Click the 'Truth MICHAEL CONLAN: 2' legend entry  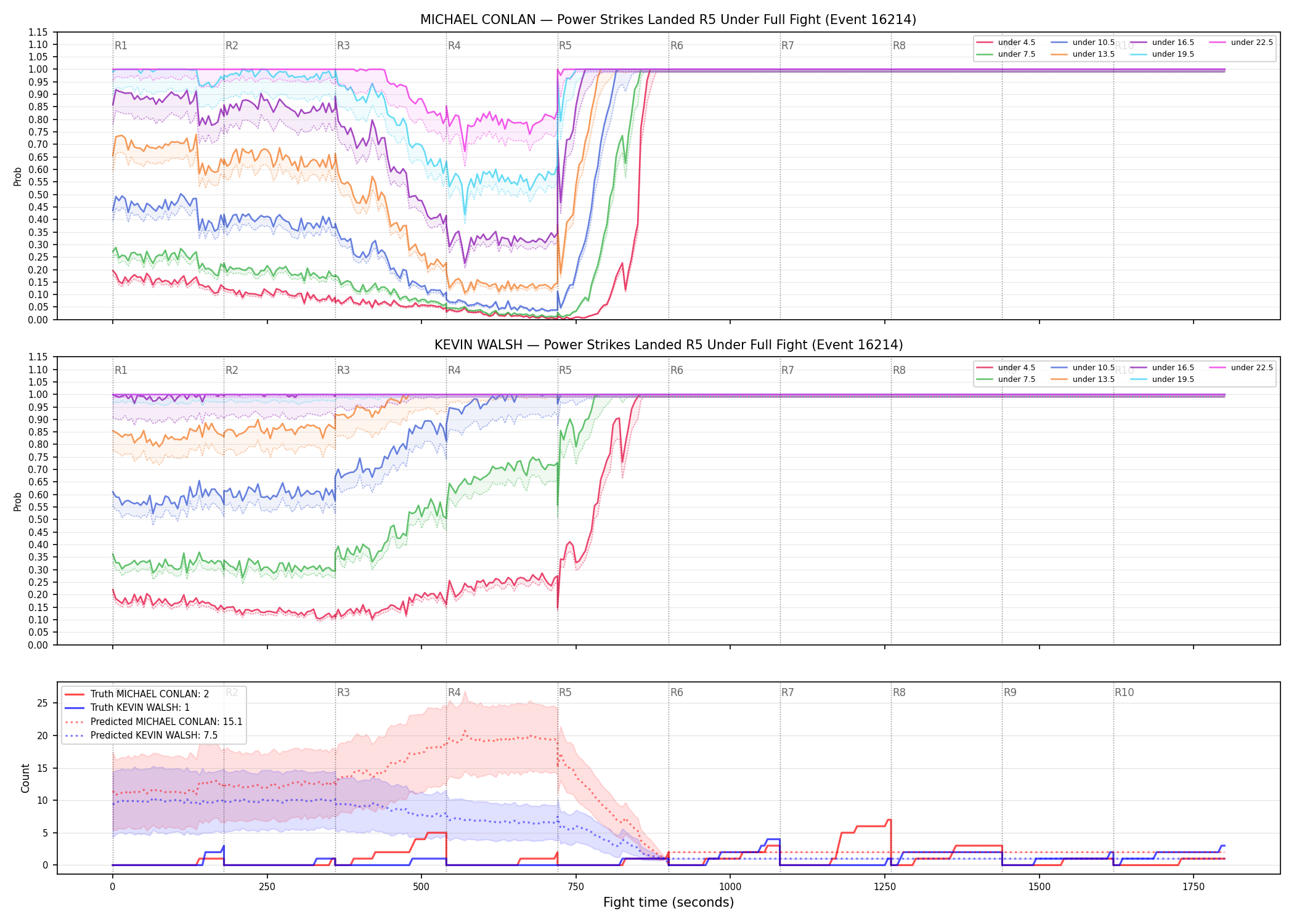click(137, 694)
